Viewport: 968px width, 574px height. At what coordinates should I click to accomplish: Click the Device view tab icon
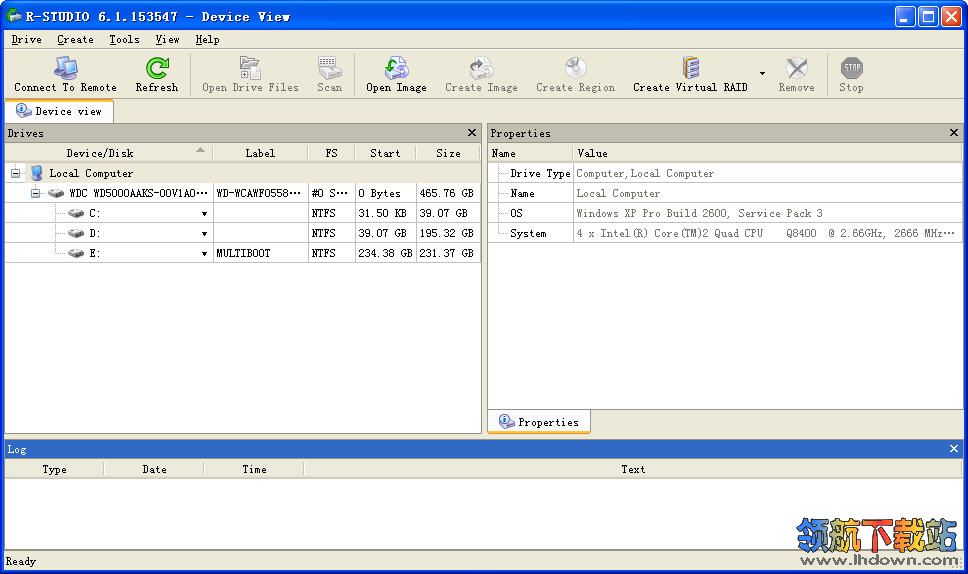point(23,110)
